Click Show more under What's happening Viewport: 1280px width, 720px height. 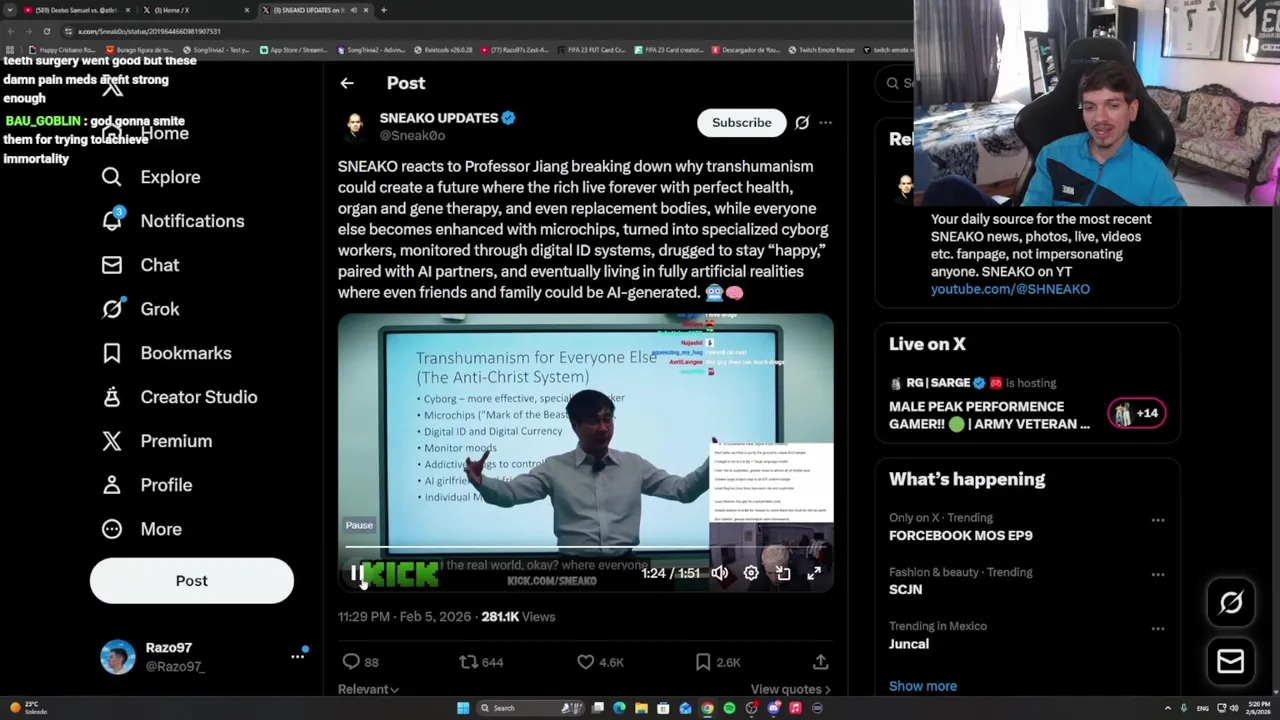pos(922,686)
